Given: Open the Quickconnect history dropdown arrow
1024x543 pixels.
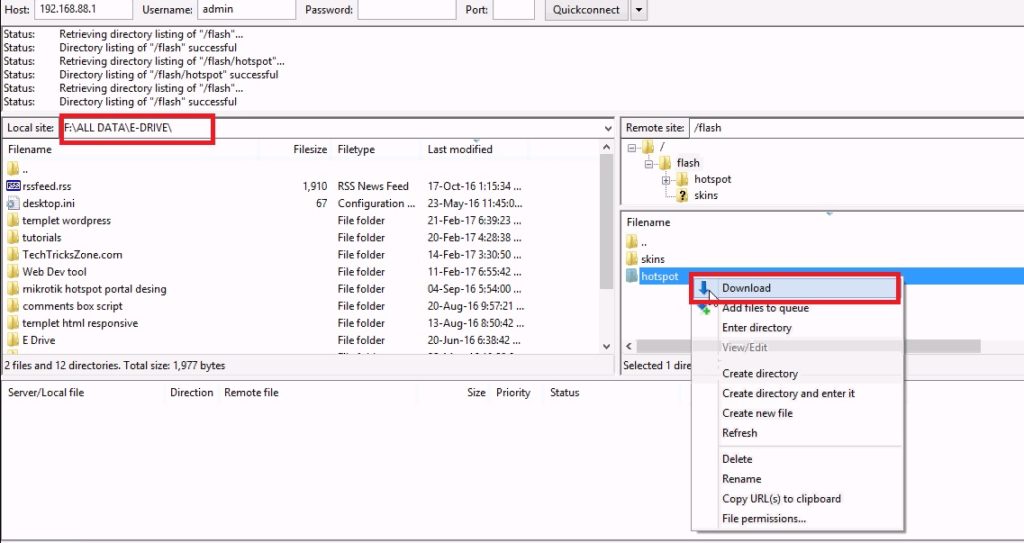Looking at the screenshot, I should coord(639,10).
